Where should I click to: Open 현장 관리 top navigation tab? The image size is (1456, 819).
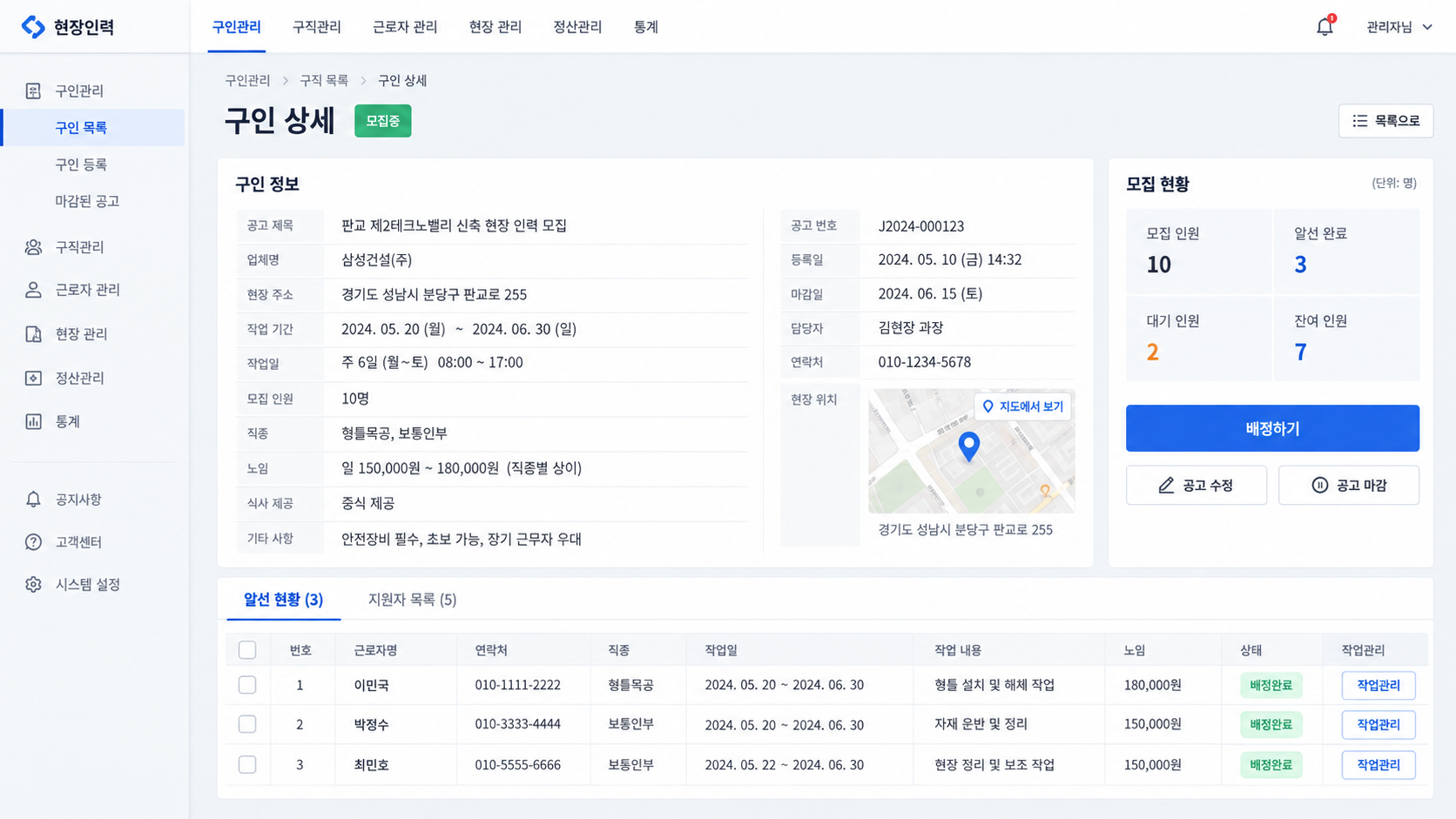495,27
